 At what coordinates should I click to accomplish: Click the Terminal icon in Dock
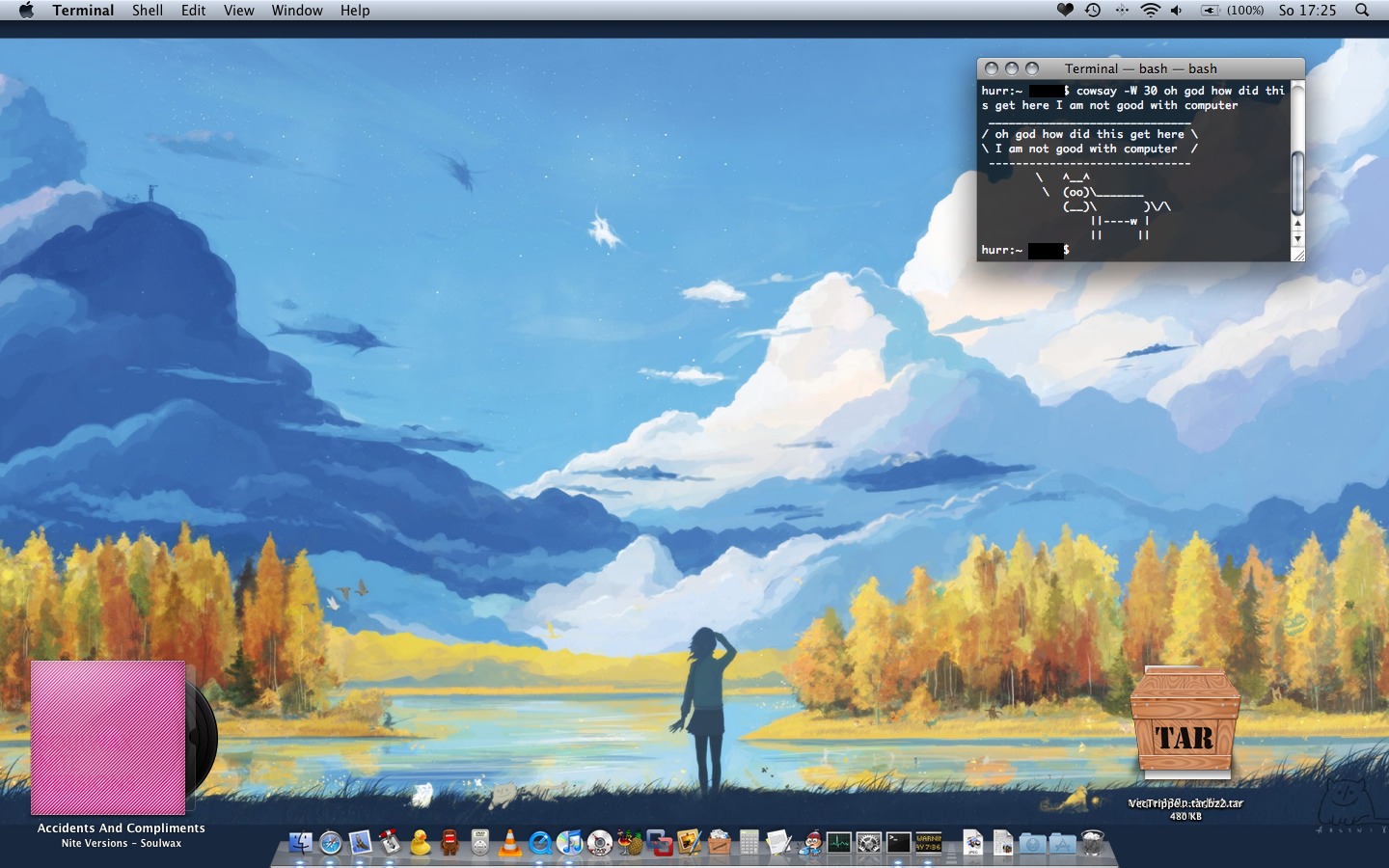click(899, 843)
